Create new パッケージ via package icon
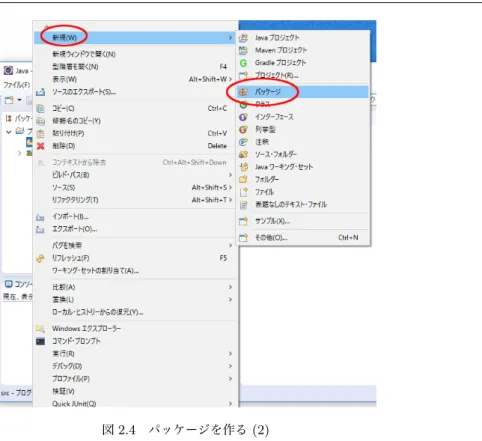482x441 pixels. click(x=243, y=92)
